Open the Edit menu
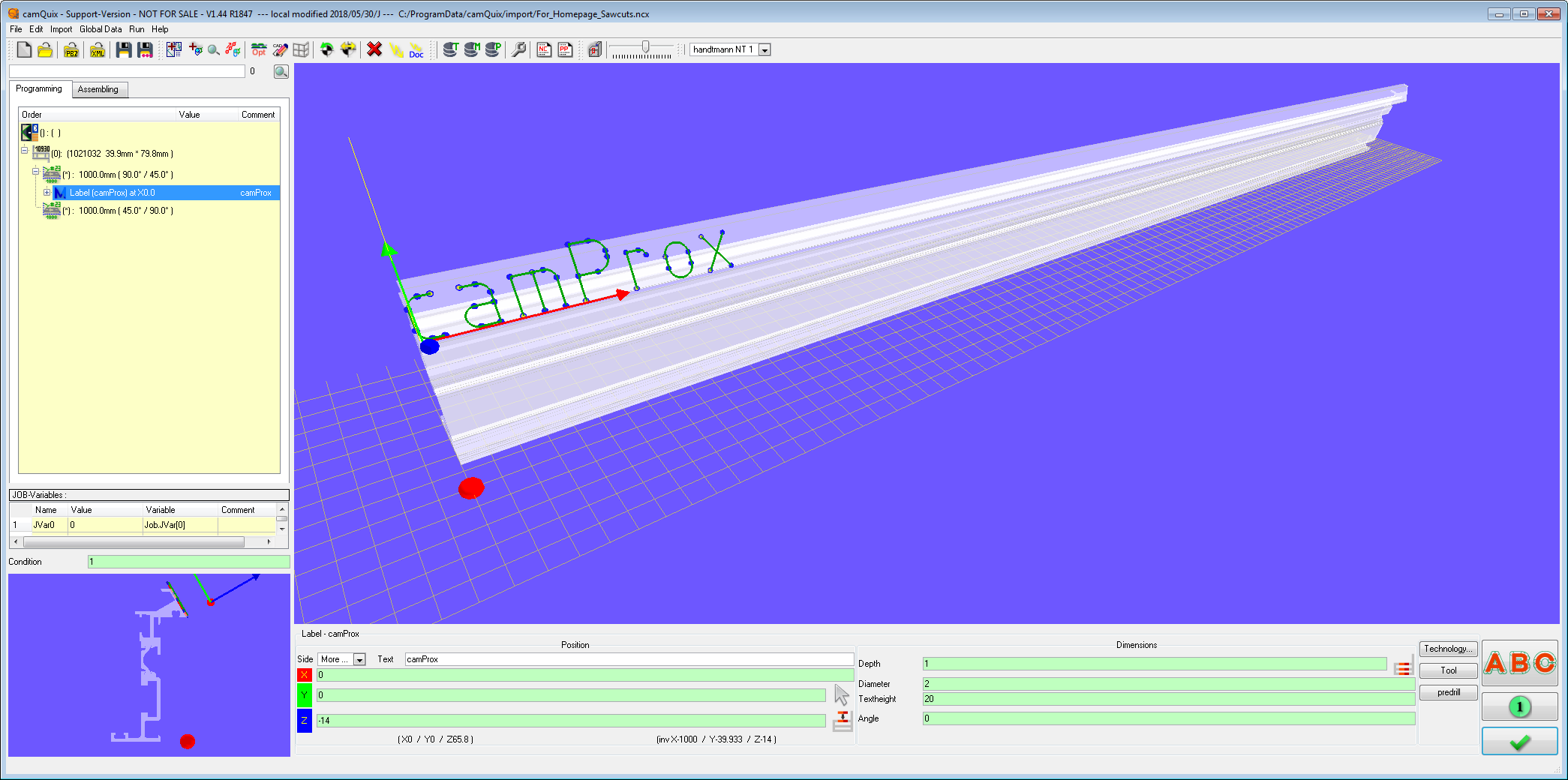Screen dimensions: 1568x780 click(36, 29)
